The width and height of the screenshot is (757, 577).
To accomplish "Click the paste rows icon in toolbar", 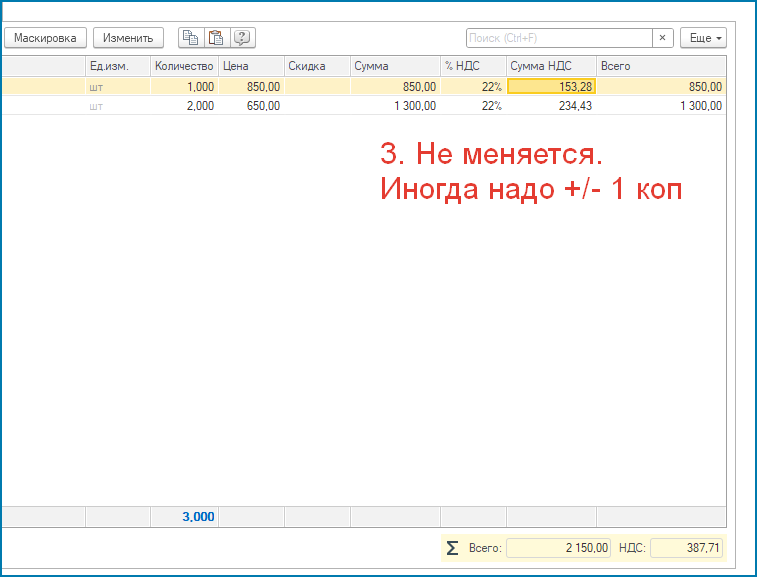I will coord(216,38).
